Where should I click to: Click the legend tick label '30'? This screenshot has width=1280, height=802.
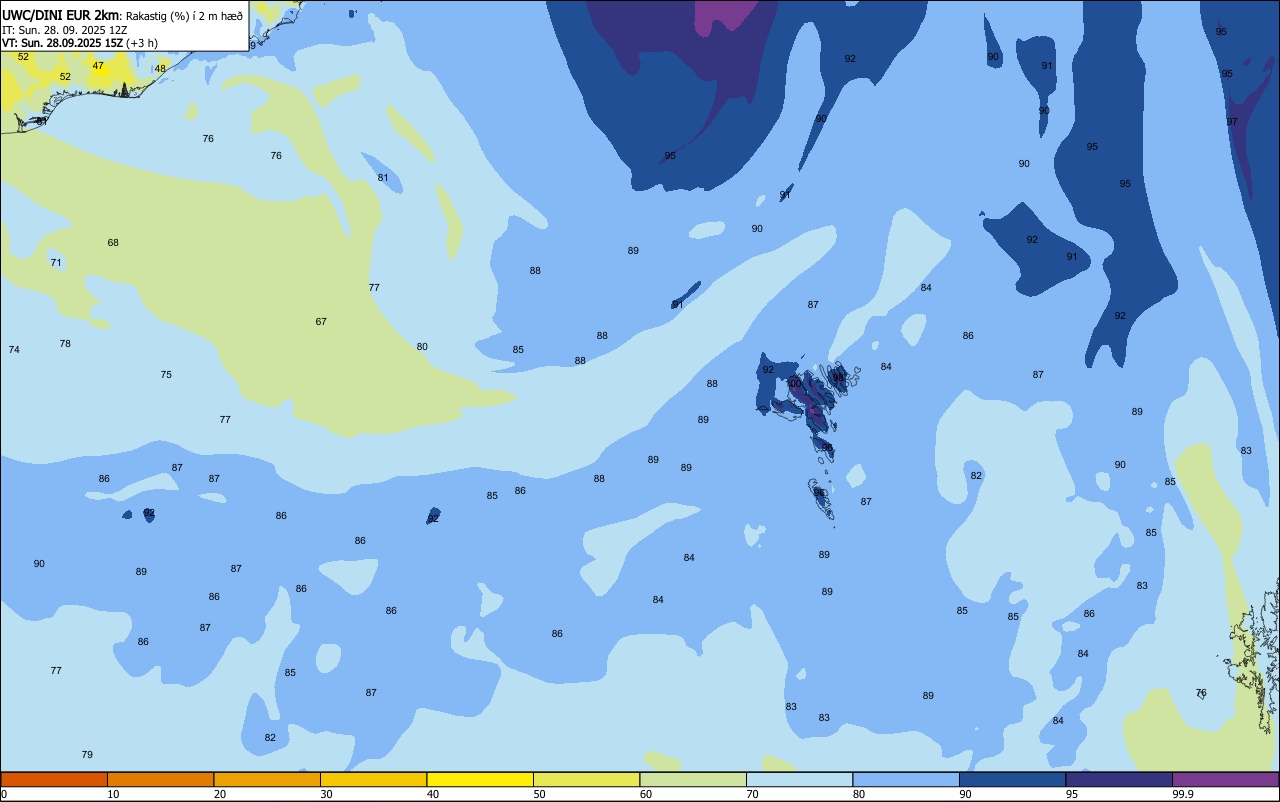point(326,794)
